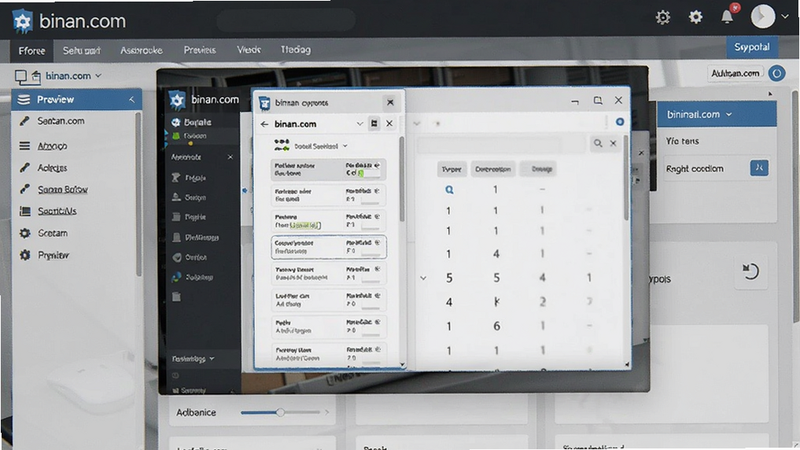This screenshot has height=450, width=800.
Task: Adjust the Adbanice slider handle
Action: tap(280, 412)
